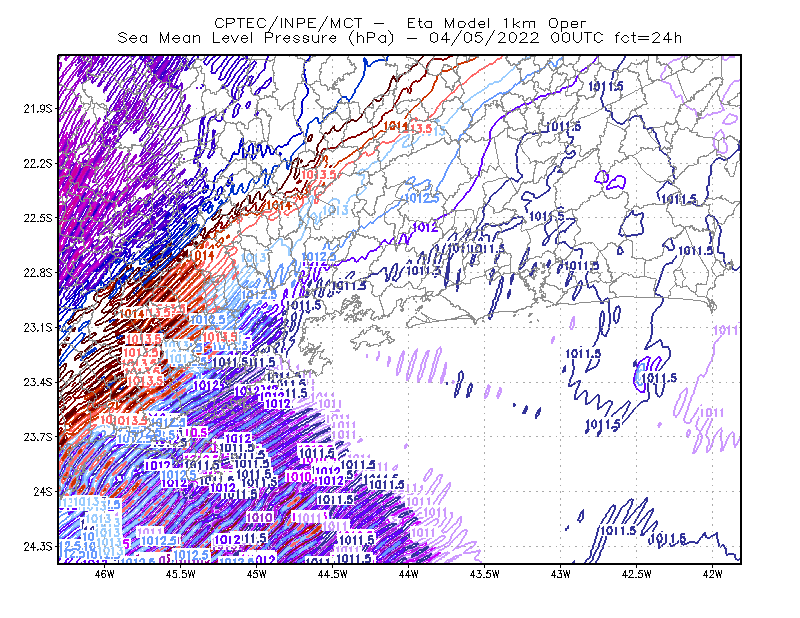Click the '45W' longitude axis label

pyautogui.click(x=257, y=574)
